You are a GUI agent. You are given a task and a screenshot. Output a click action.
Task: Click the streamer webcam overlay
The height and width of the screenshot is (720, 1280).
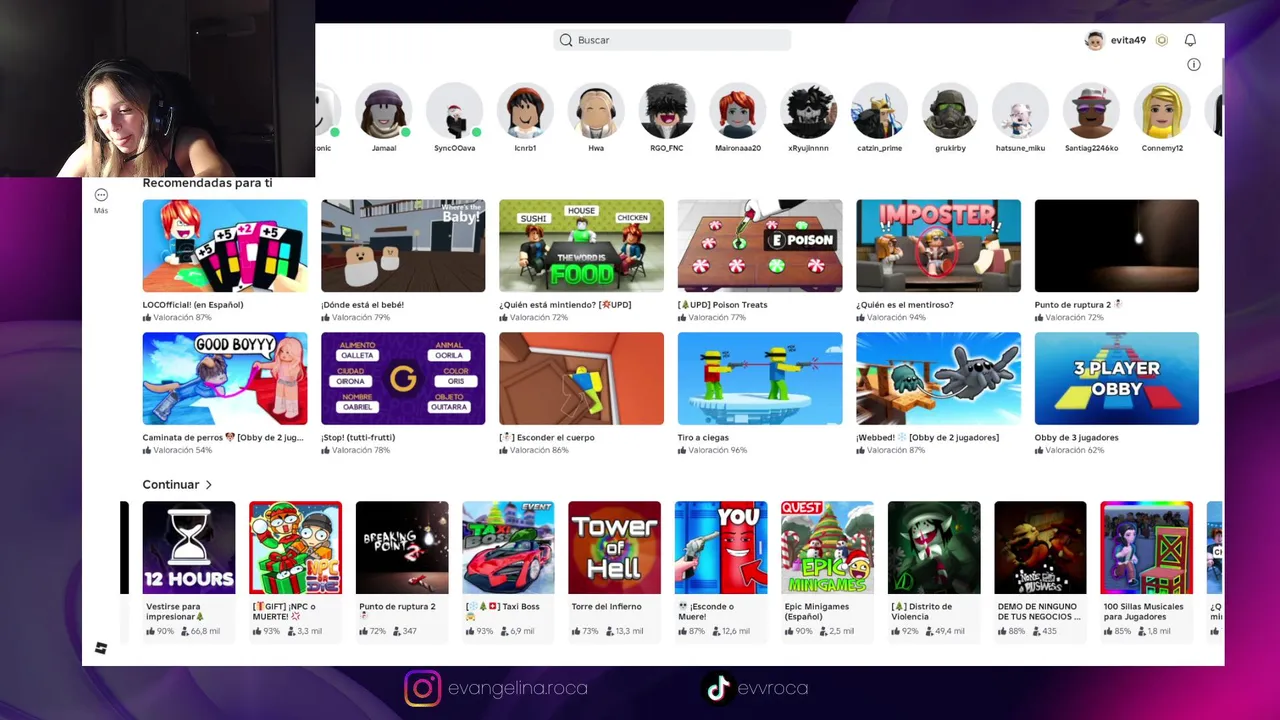click(x=157, y=89)
